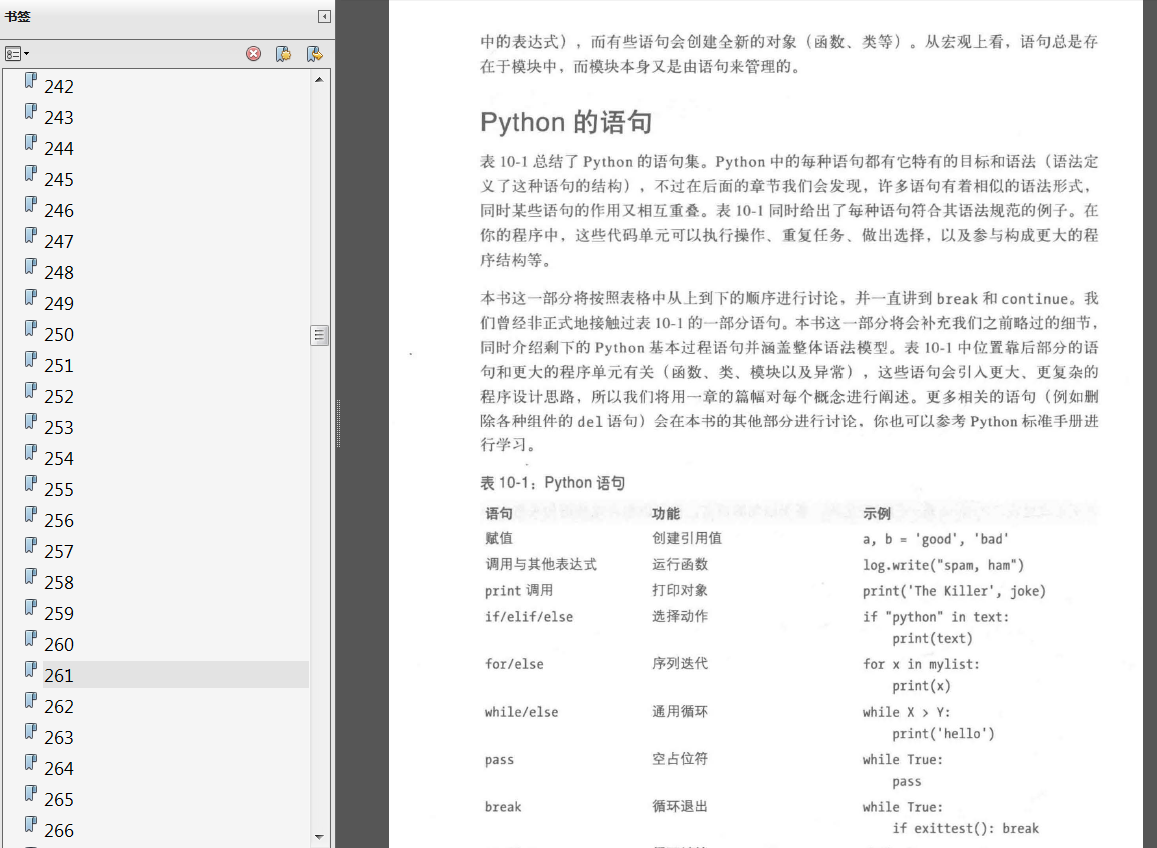Open bookmark 262
Screen dimensions: 1157x848
tap(58, 707)
